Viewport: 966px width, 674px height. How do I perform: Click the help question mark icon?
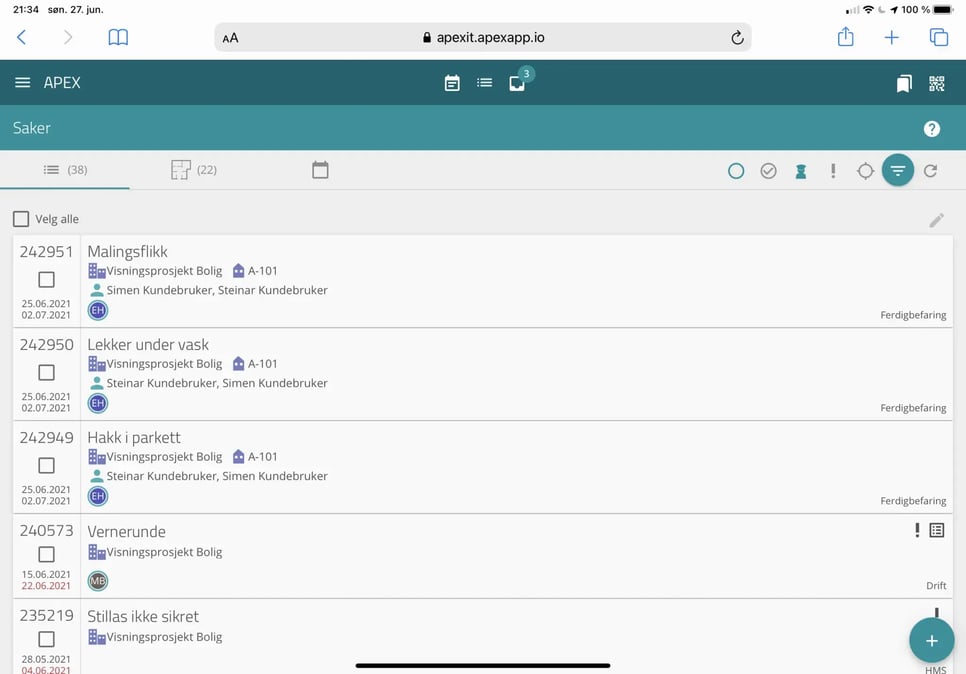(931, 129)
